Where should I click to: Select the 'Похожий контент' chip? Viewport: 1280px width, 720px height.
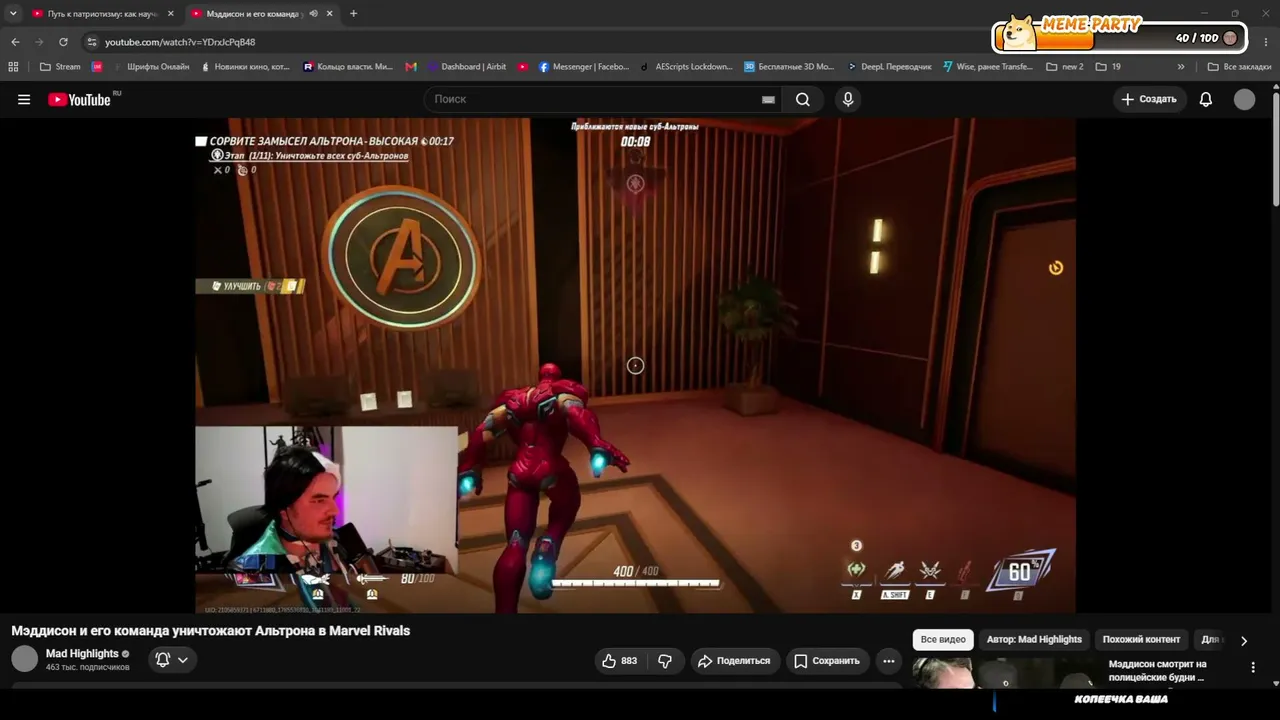point(1141,640)
